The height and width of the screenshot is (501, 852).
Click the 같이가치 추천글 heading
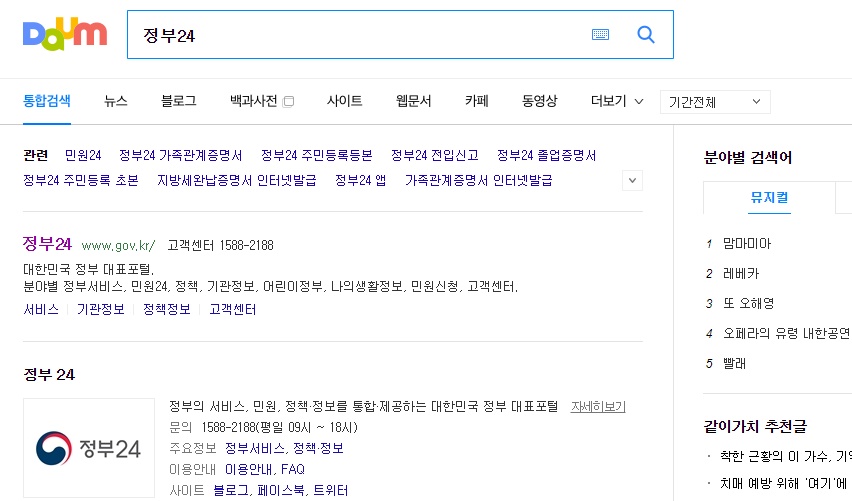point(755,426)
